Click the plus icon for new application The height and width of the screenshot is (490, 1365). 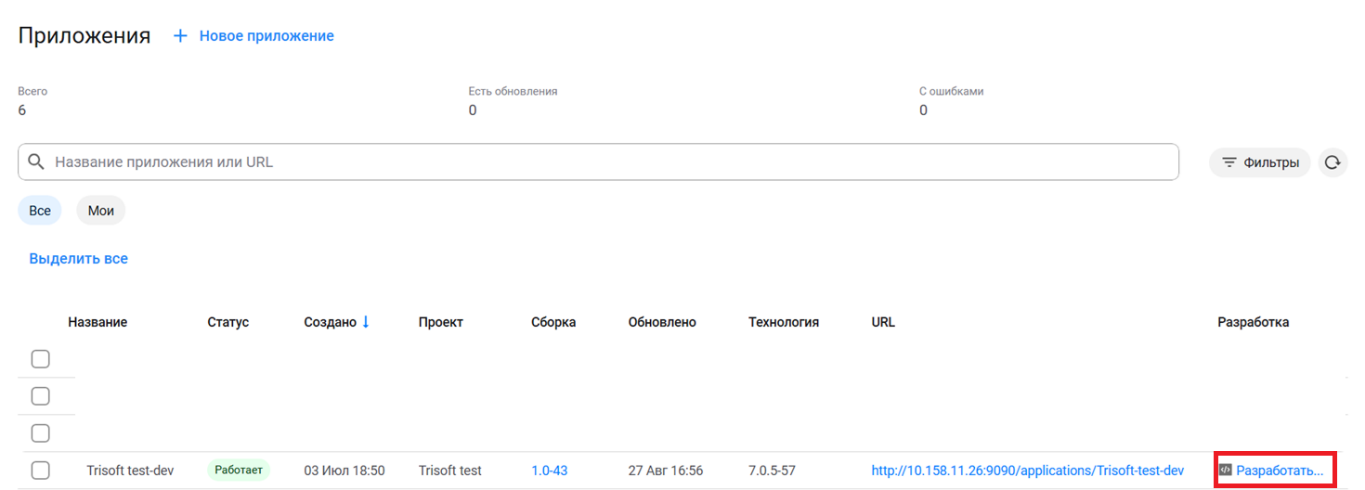pos(180,36)
